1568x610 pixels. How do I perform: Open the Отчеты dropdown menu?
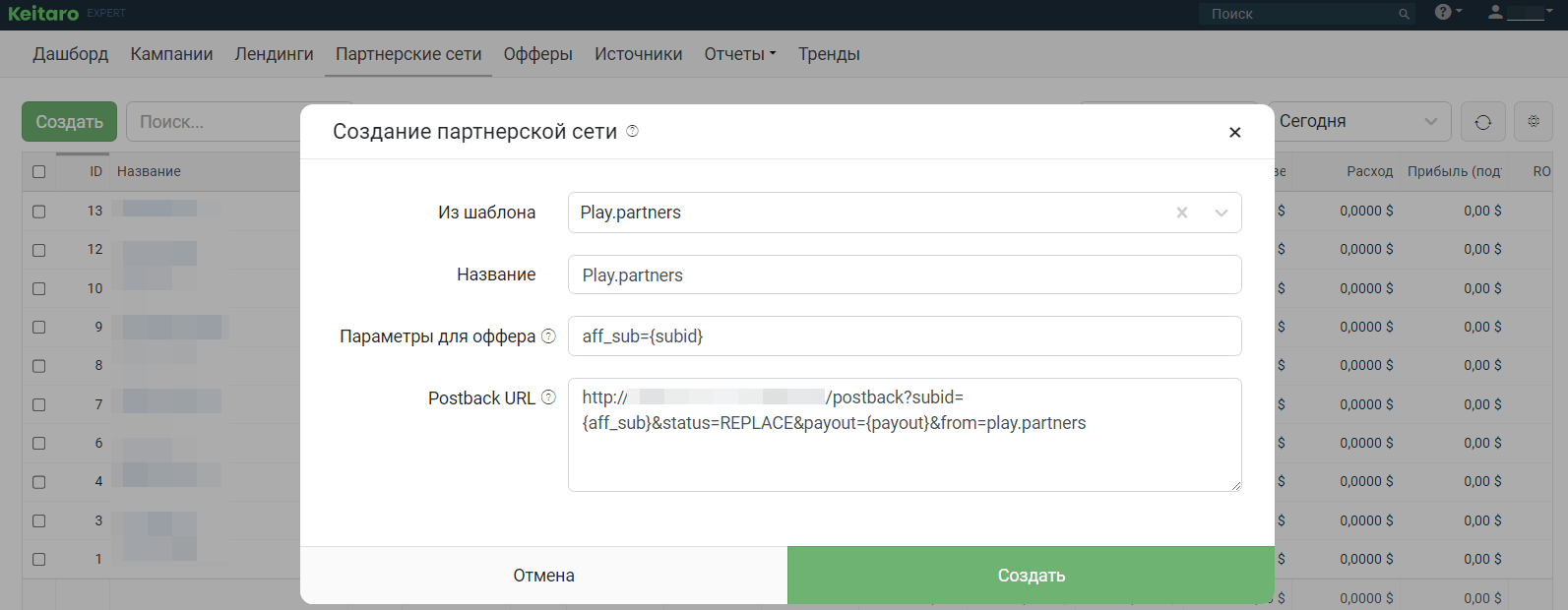tap(740, 54)
